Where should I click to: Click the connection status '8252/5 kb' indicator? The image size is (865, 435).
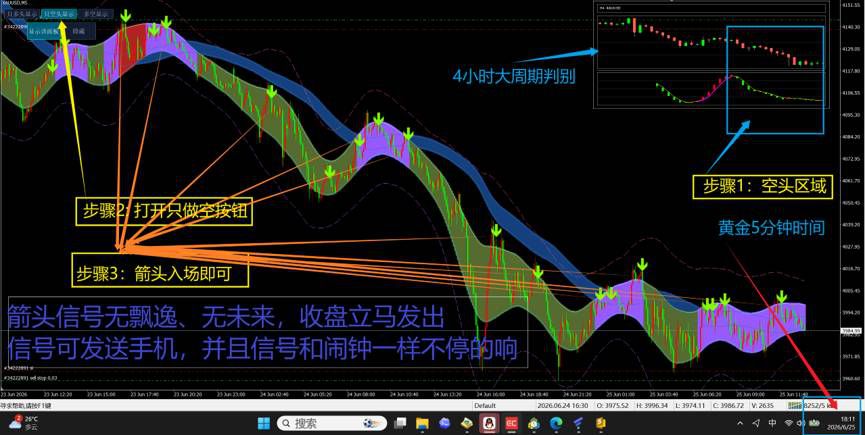(813, 405)
